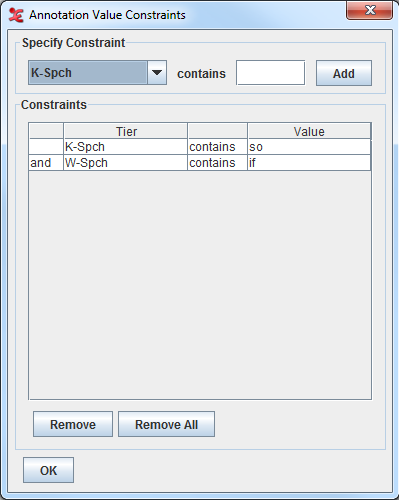Select the W-Spch tier cell in table
The width and height of the screenshot is (399, 500).
click(x=126, y=163)
